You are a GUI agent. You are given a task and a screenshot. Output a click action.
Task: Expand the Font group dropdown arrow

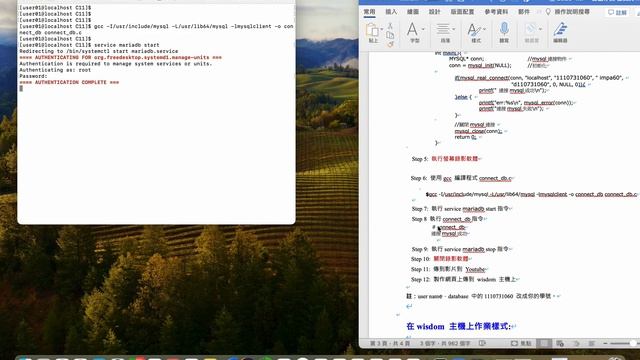(423, 29)
